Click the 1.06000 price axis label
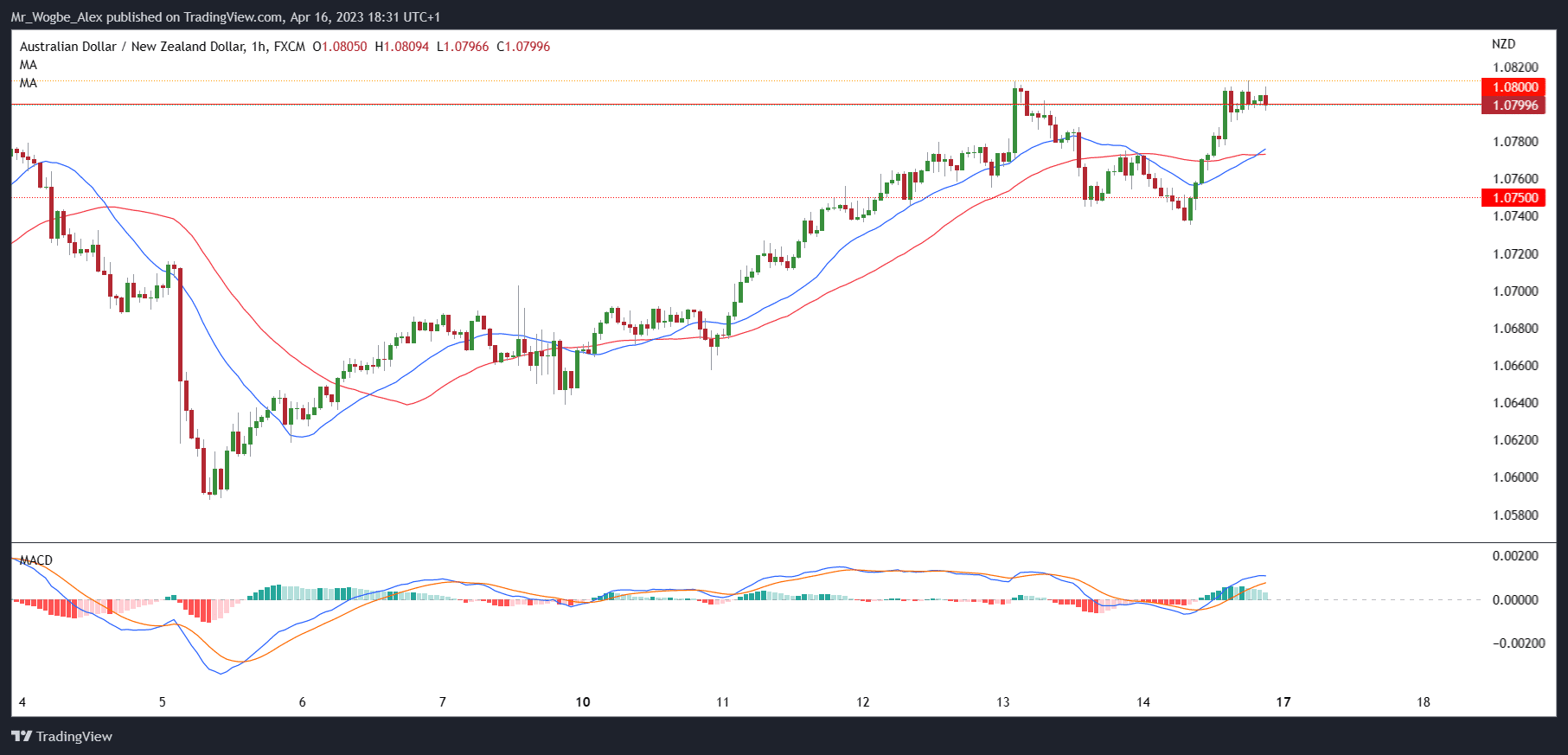The height and width of the screenshot is (755, 1568). [x=1515, y=477]
